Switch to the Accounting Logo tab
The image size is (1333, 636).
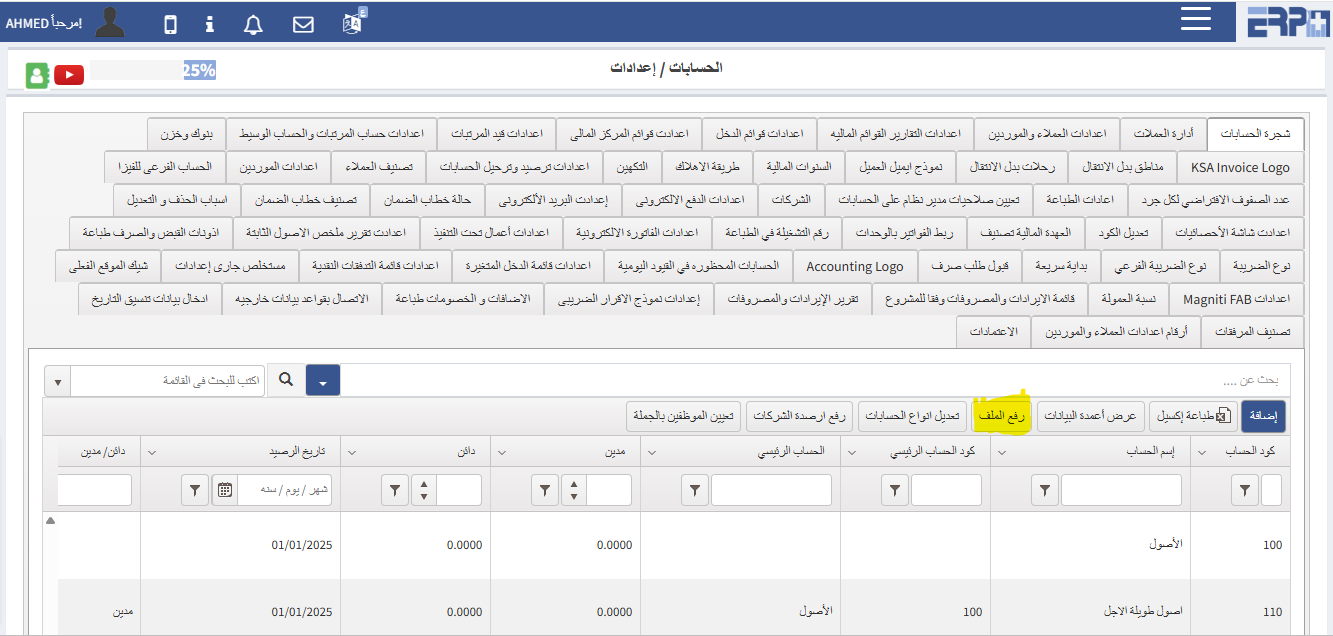[854, 266]
